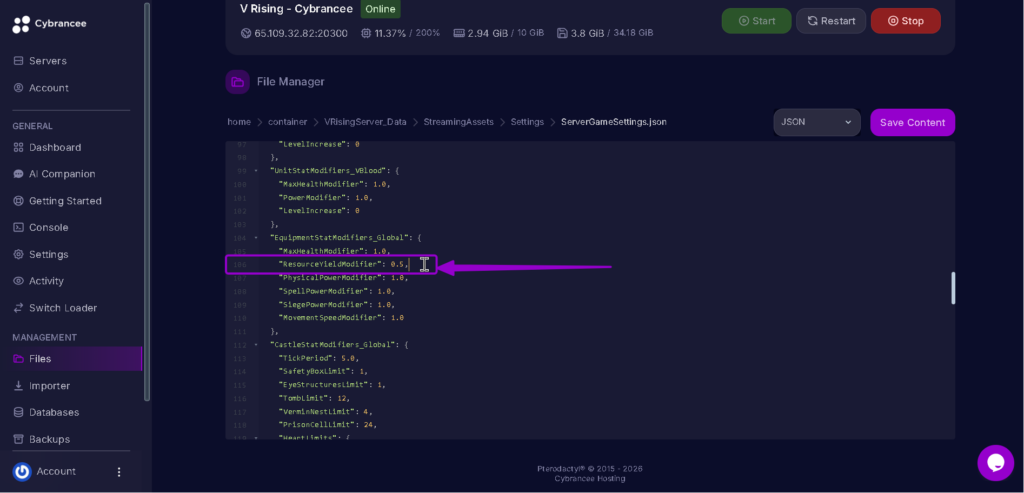Click the Dashboard grid icon
This screenshot has height=493, width=1024.
[18, 148]
